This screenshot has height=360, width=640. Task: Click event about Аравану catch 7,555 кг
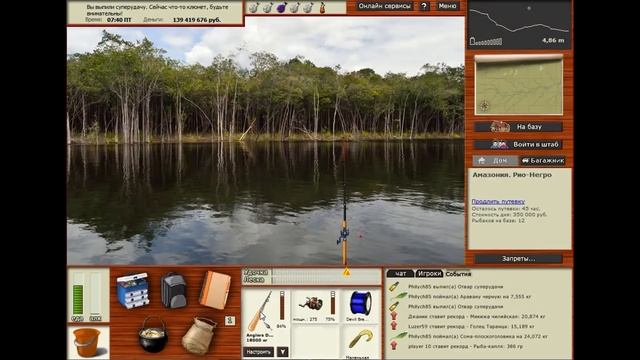click(x=469, y=297)
